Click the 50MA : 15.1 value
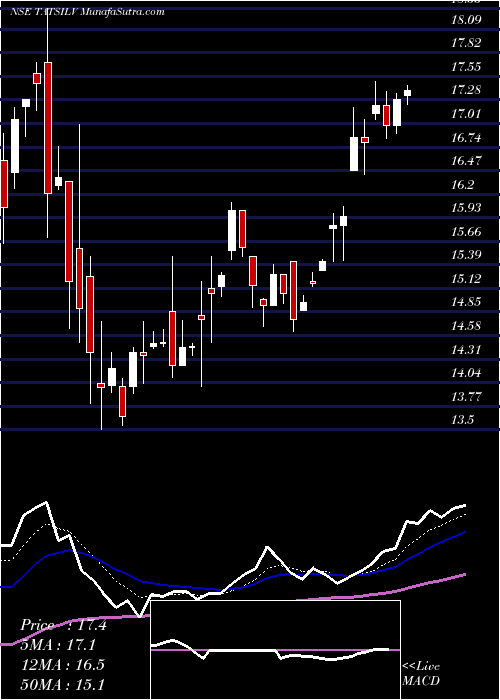 [x=62, y=684]
